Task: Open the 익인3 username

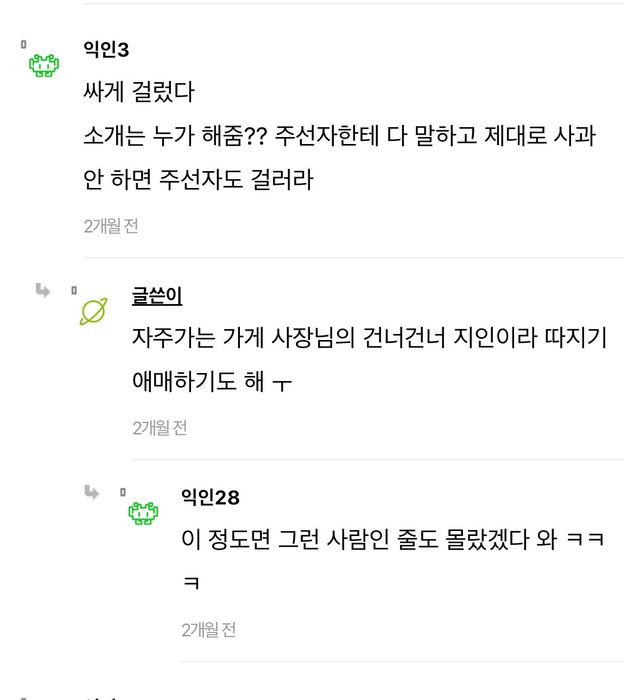Action: coord(106,49)
